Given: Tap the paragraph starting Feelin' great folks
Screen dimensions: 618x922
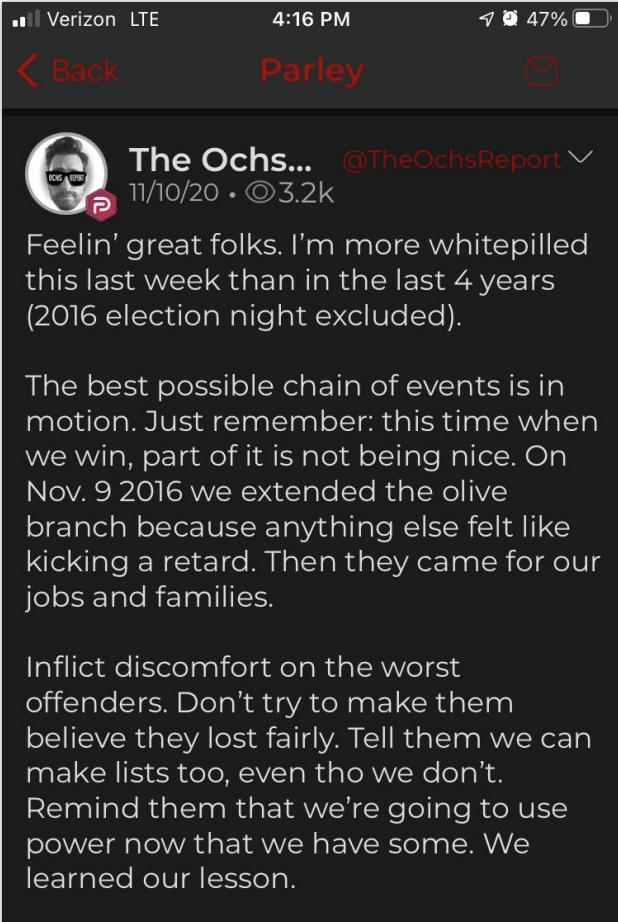Looking at the screenshot, I should pyautogui.click(x=306, y=280).
